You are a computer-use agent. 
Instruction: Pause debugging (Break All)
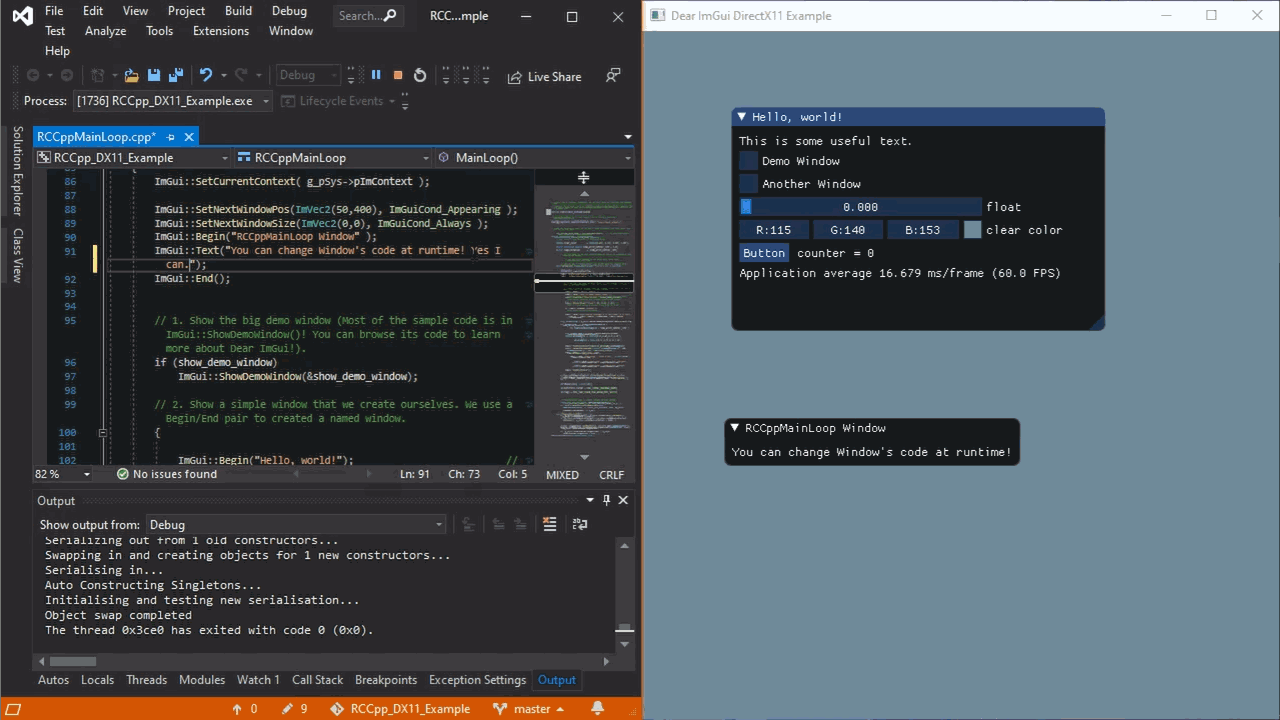[x=376, y=75]
